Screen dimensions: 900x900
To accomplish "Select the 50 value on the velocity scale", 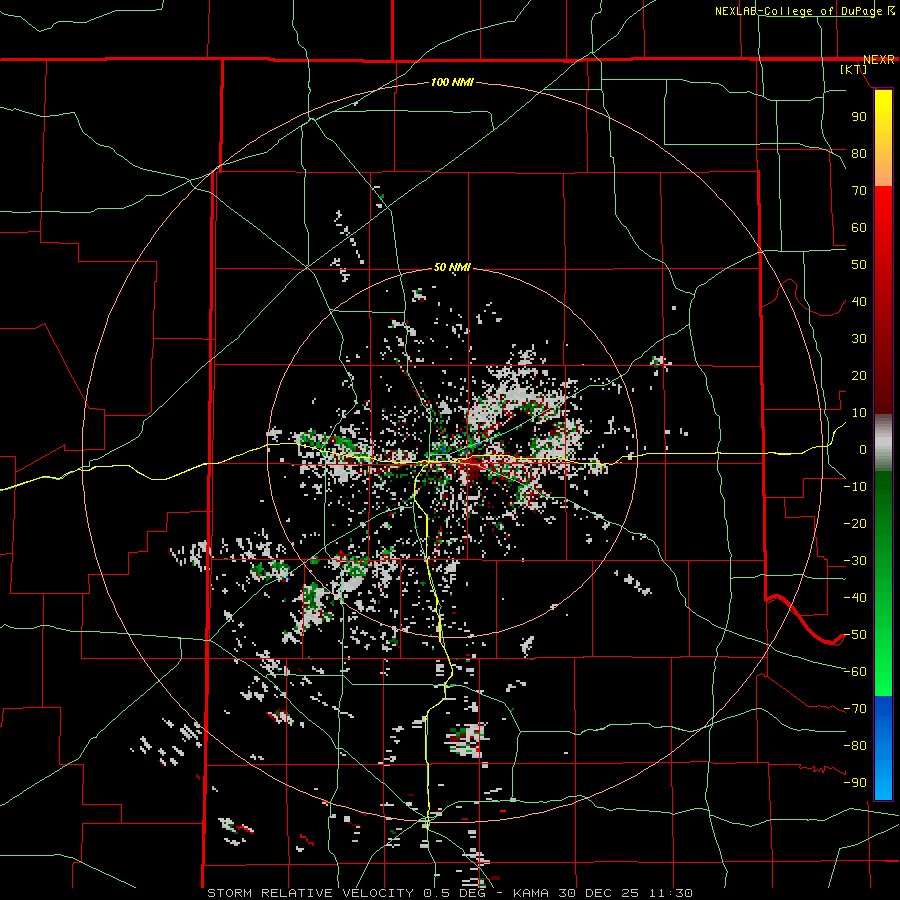I will coord(859,265).
